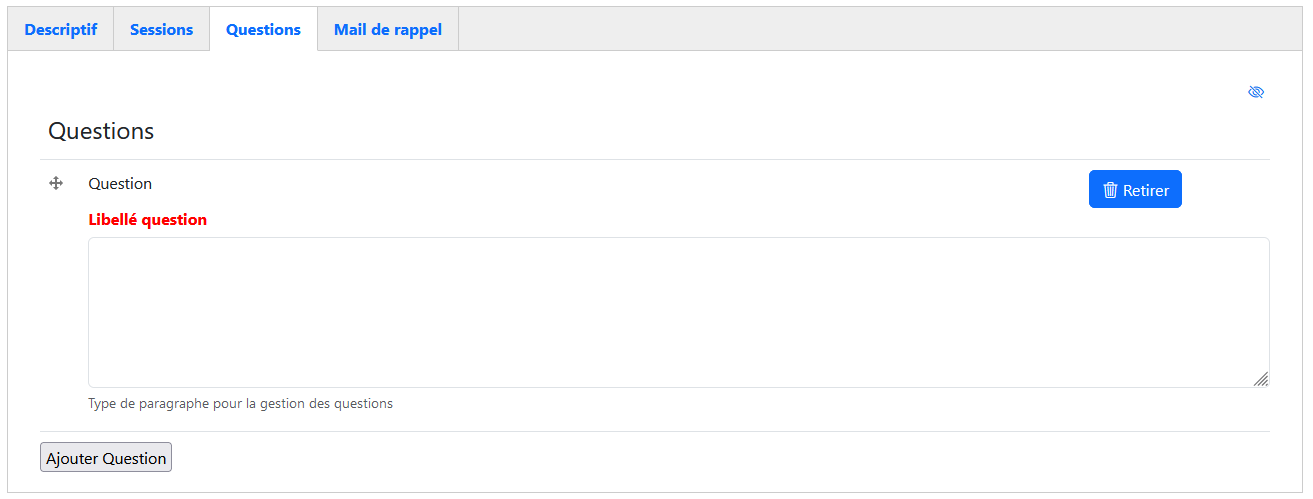The height and width of the screenshot is (499, 1313).
Task: Click the textarea resize grip corner
Action: (1261, 379)
